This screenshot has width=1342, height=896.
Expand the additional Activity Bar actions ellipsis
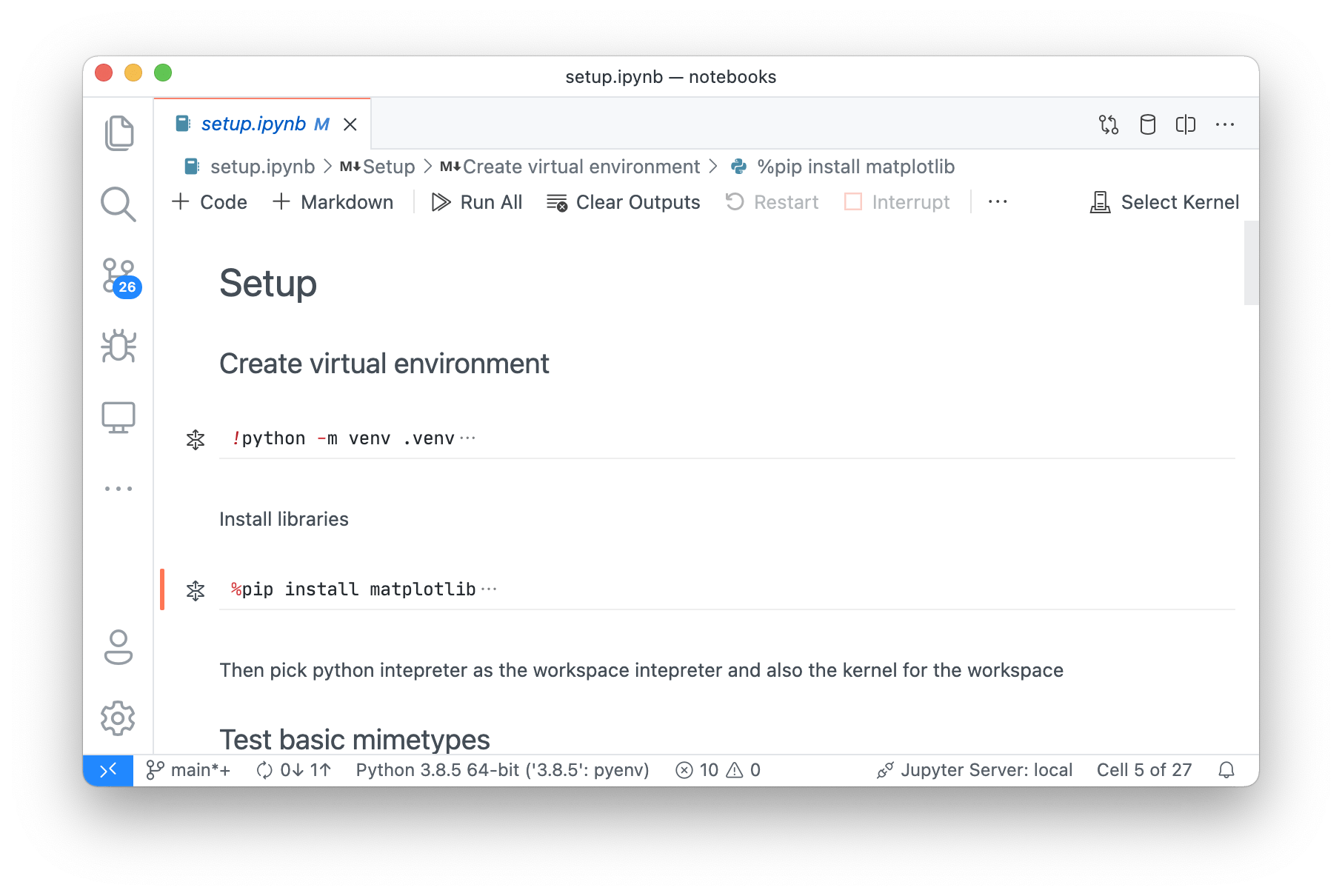[x=118, y=487]
